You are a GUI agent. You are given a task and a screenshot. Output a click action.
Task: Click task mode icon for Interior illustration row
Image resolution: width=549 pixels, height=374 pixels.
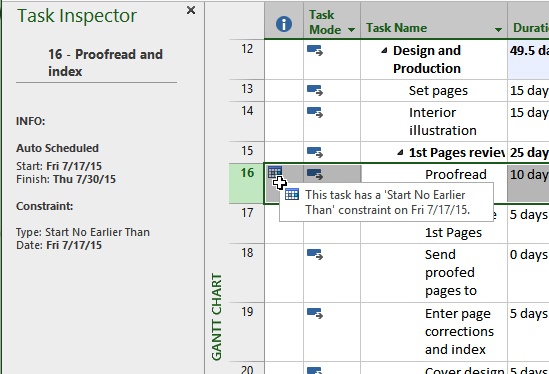tap(315, 113)
